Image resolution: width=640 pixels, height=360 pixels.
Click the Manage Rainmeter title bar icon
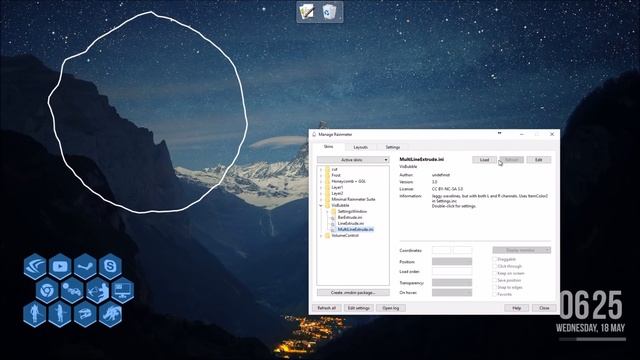pyautogui.click(x=314, y=134)
